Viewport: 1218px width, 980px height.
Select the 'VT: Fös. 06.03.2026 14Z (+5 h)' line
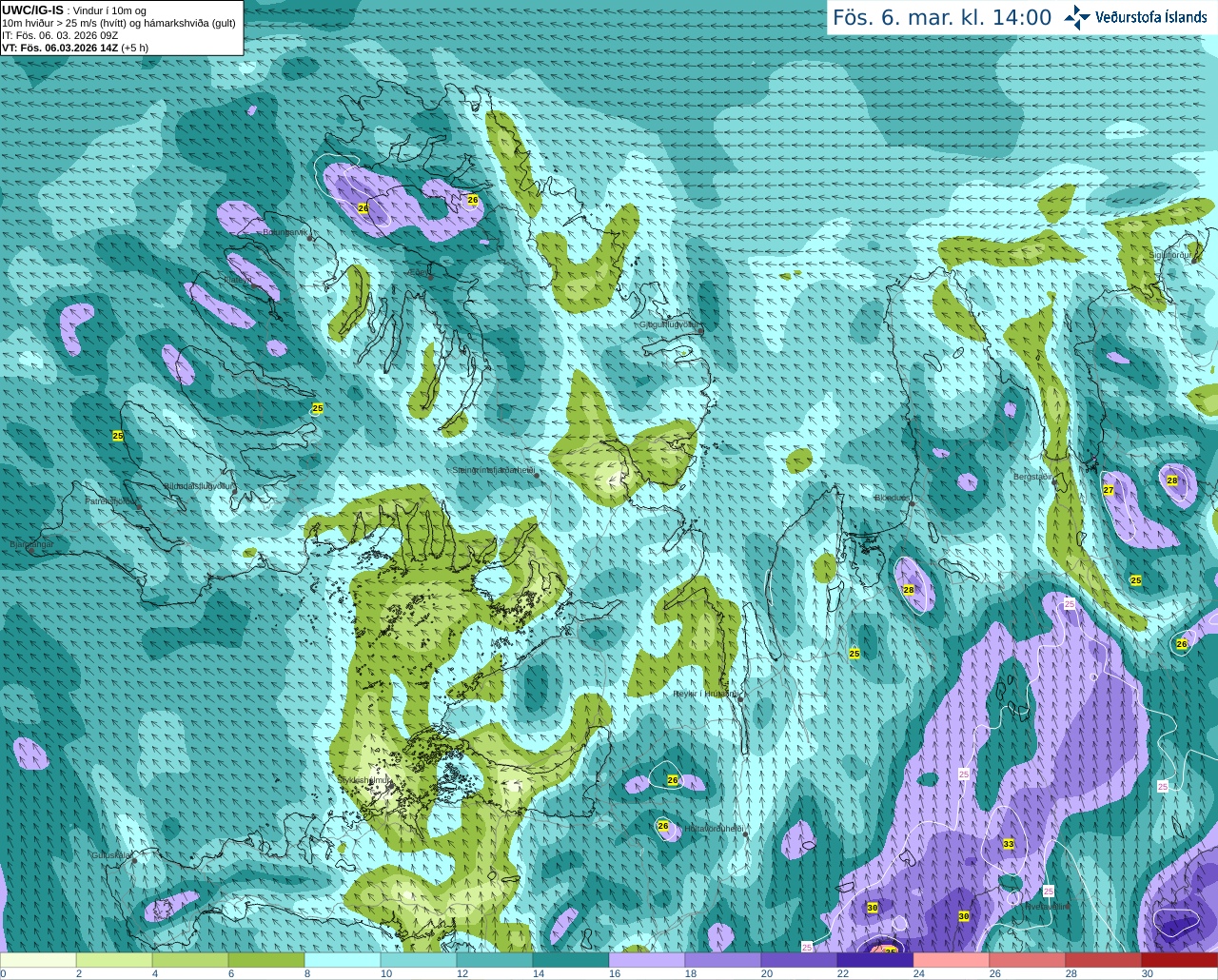[x=75, y=48]
